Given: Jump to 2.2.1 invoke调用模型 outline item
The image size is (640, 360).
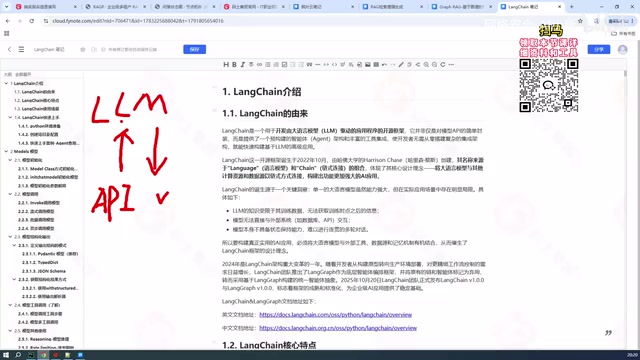Looking at the screenshot, I should [x=39, y=203].
